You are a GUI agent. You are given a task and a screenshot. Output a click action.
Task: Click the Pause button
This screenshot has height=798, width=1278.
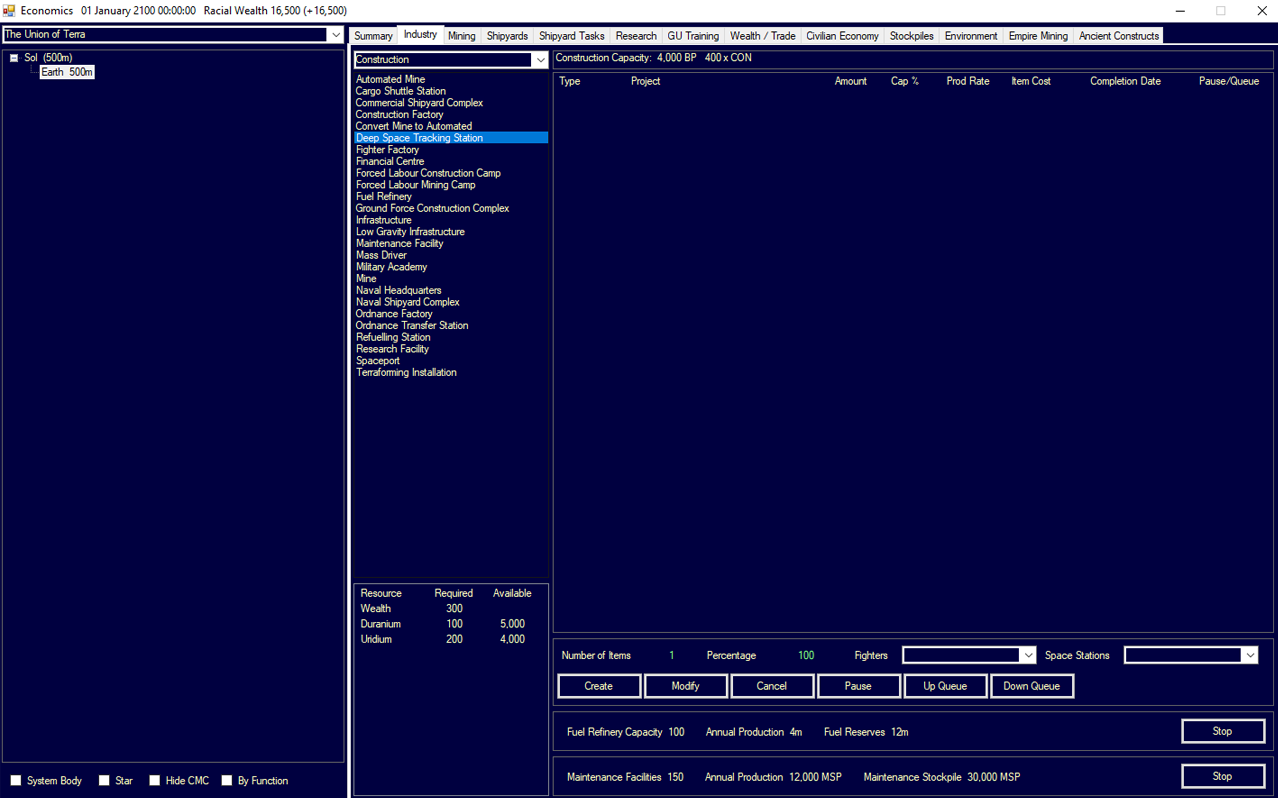(x=858, y=686)
